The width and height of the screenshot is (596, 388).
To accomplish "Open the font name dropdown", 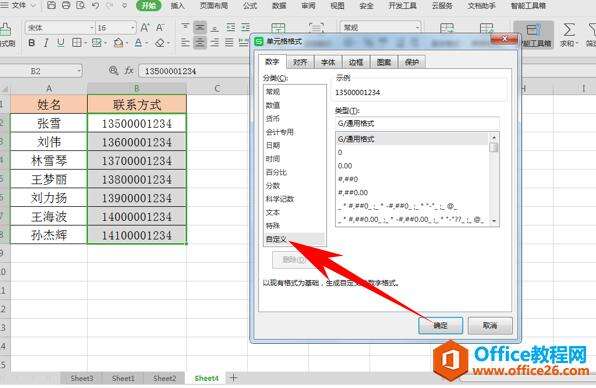I will (92, 28).
